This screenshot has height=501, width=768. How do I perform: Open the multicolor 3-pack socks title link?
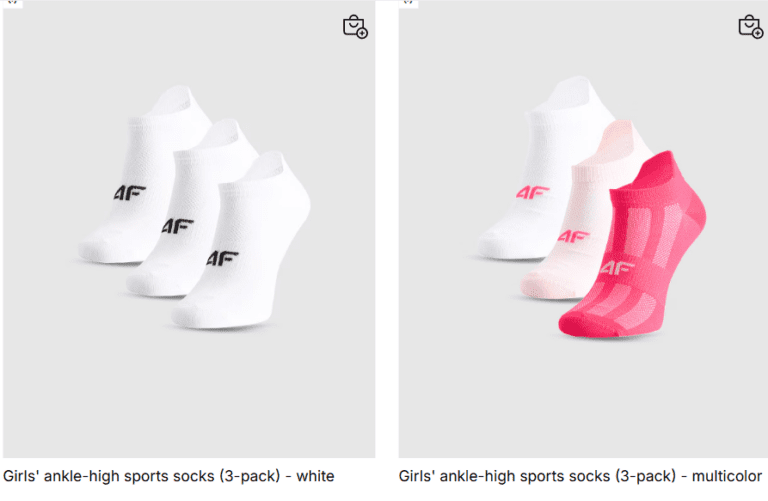[580, 476]
